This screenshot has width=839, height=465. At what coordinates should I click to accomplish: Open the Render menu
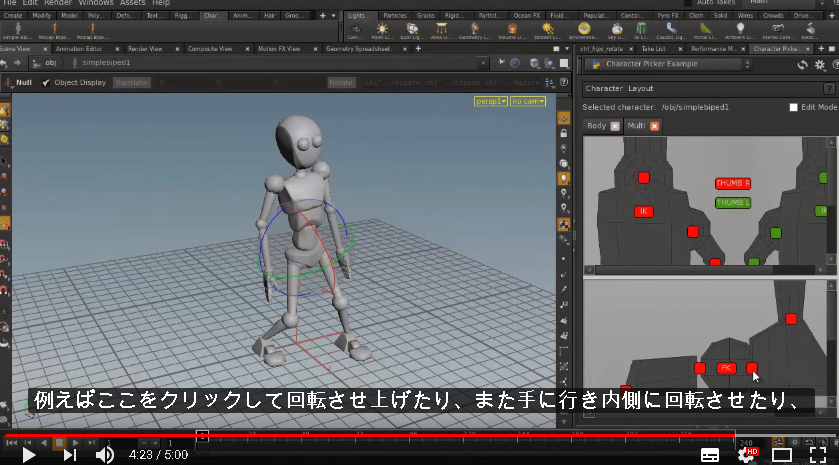[x=58, y=3]
